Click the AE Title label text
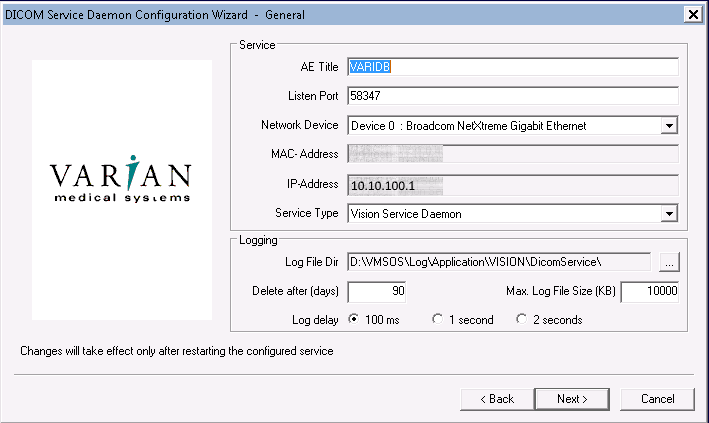The image size is (709, 423). tap(319, 67)
